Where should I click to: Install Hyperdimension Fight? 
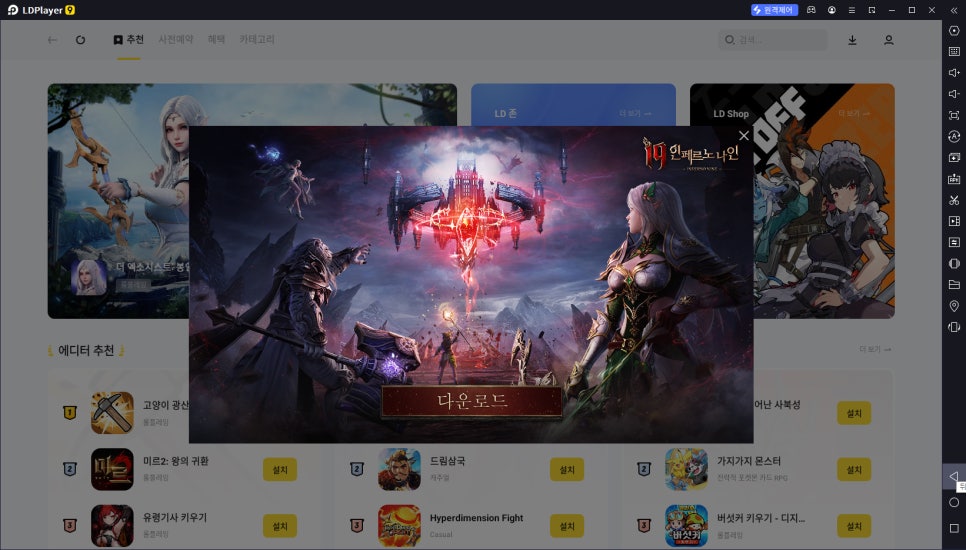pyautogui.click(x=567, y=526)
